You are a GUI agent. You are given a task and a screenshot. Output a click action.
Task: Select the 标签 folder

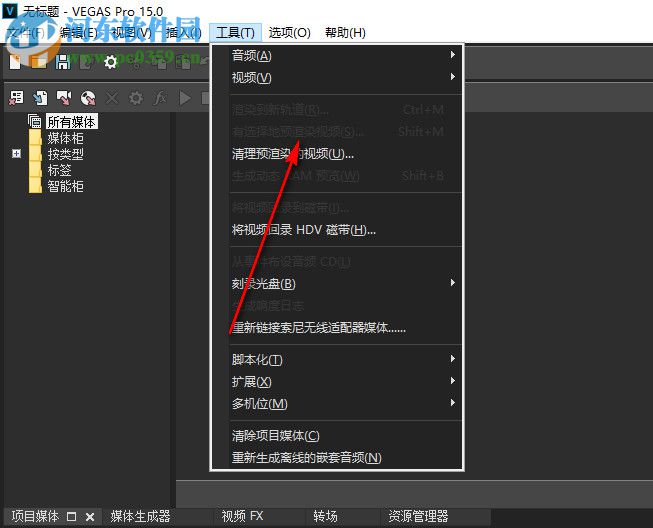pos(60,170)
